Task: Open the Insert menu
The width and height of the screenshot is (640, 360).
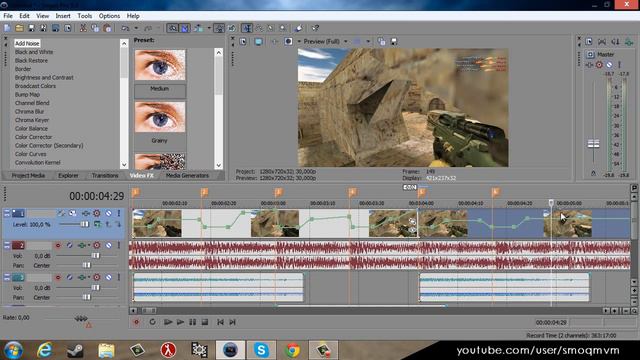Action: point(63,16)
